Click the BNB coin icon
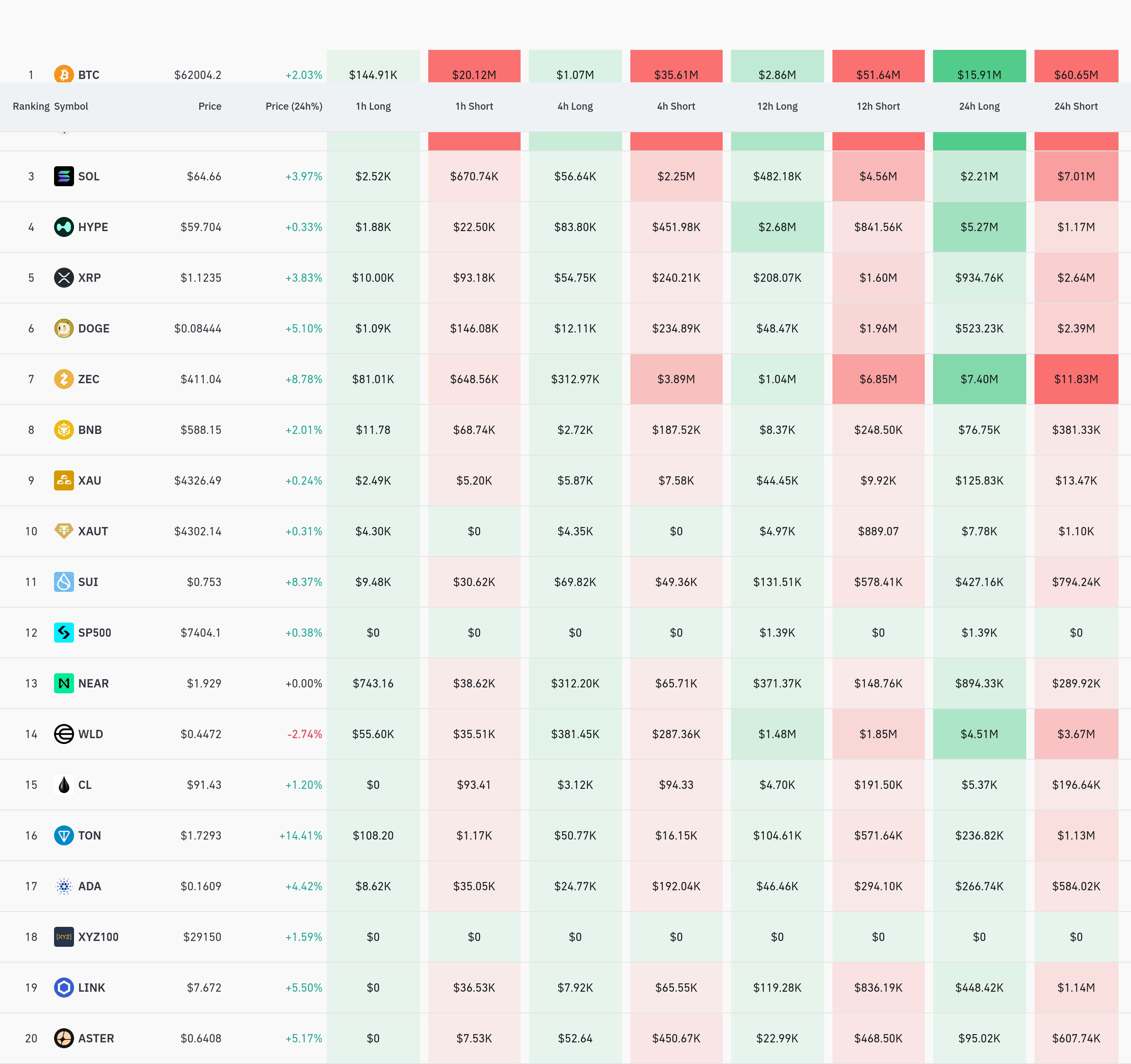 pos(64,429)
